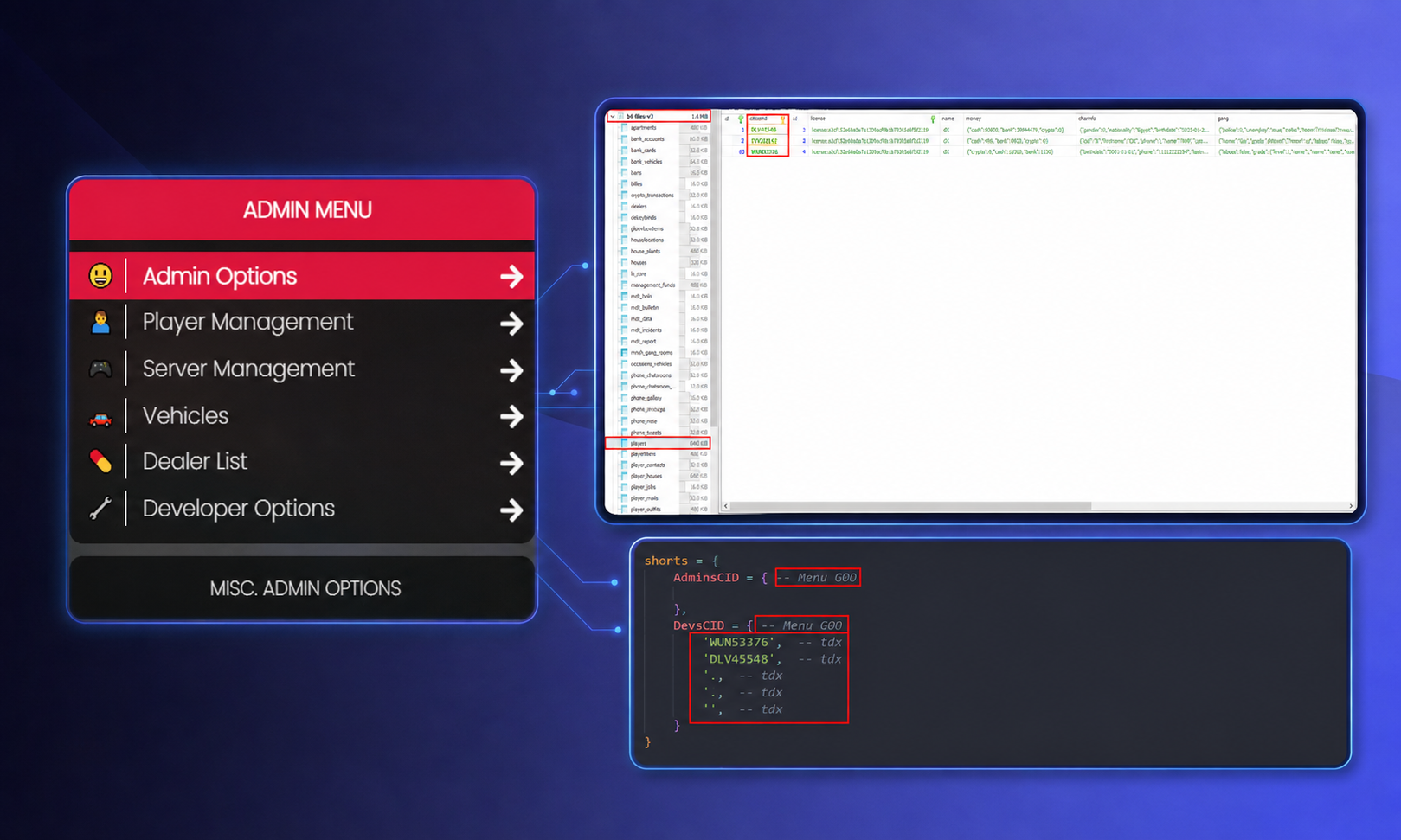Select the Admin Options menu entry
This screenshot has width=1401, height=840.
point(302,276)
